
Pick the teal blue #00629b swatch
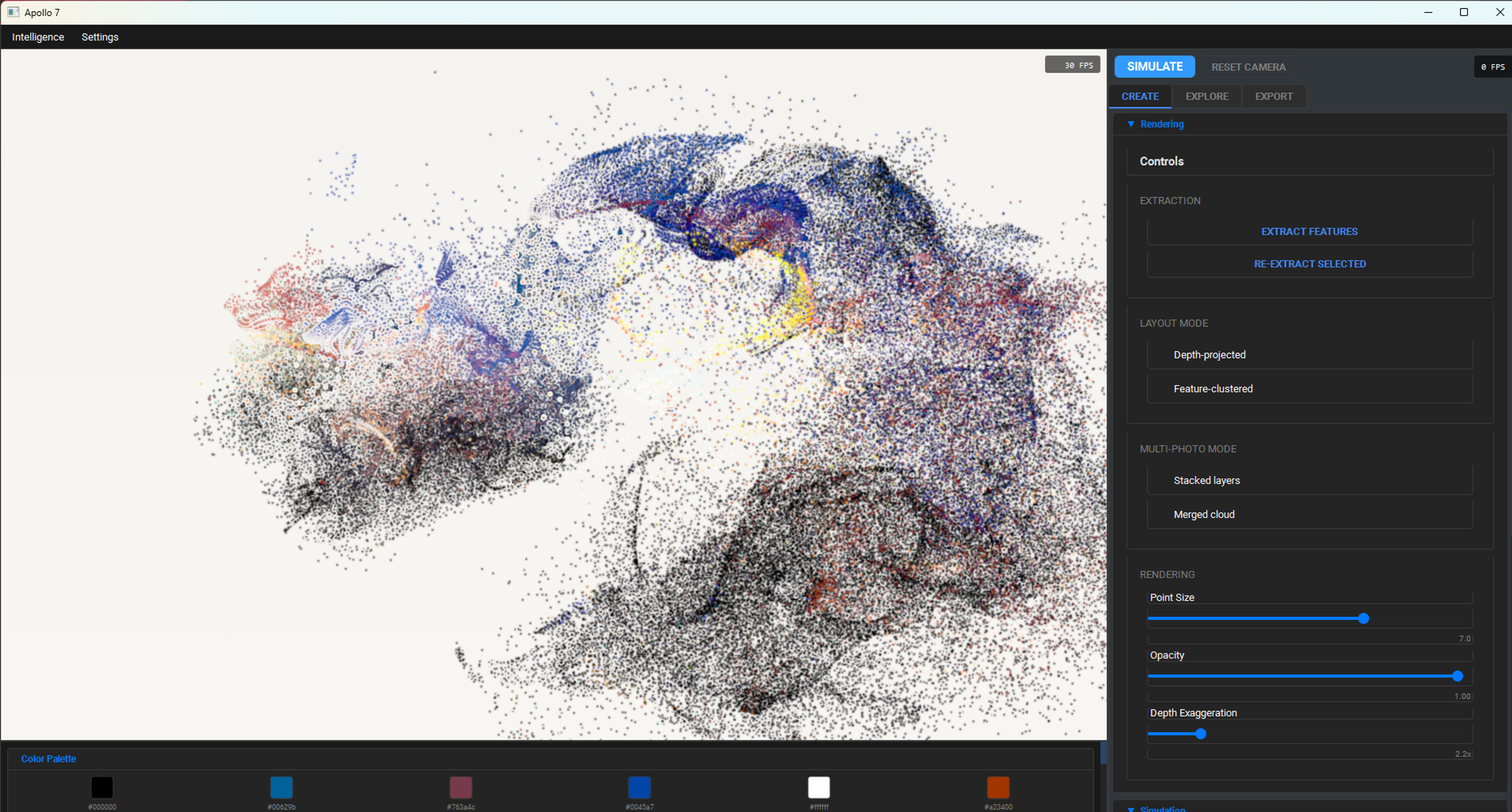coord(281,787)
